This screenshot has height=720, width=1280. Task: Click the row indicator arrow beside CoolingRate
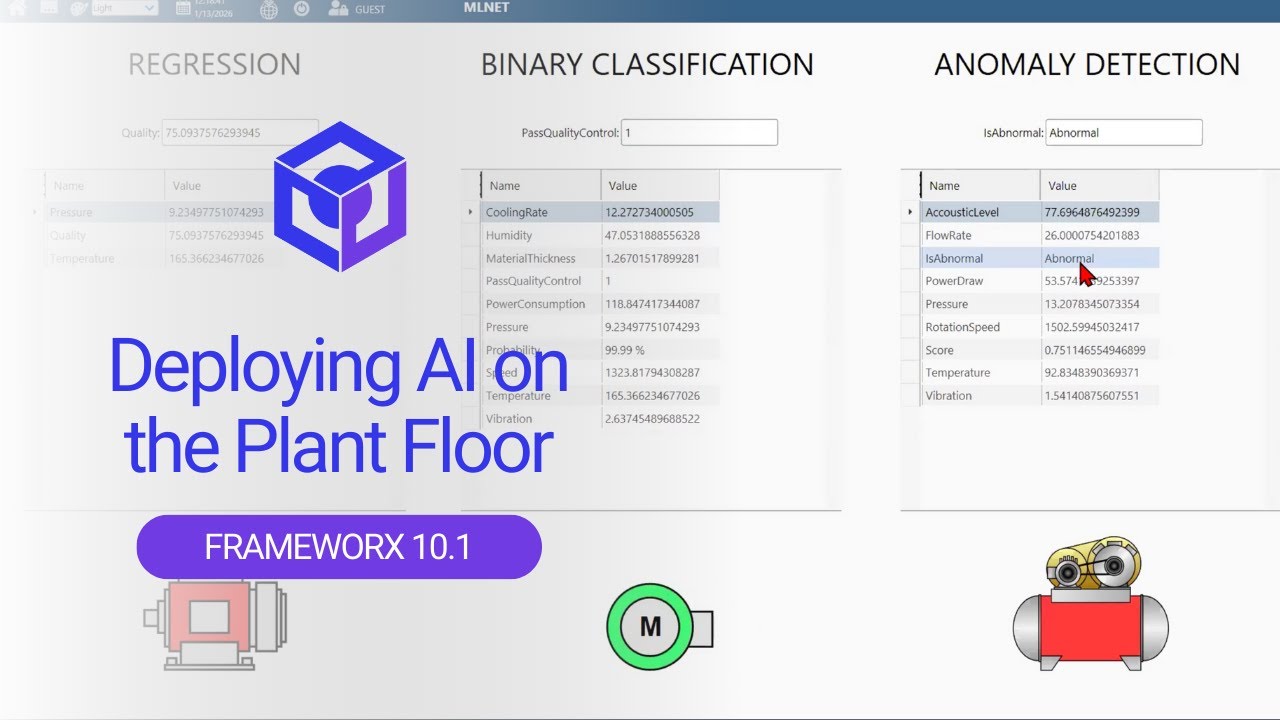(470, 212)
